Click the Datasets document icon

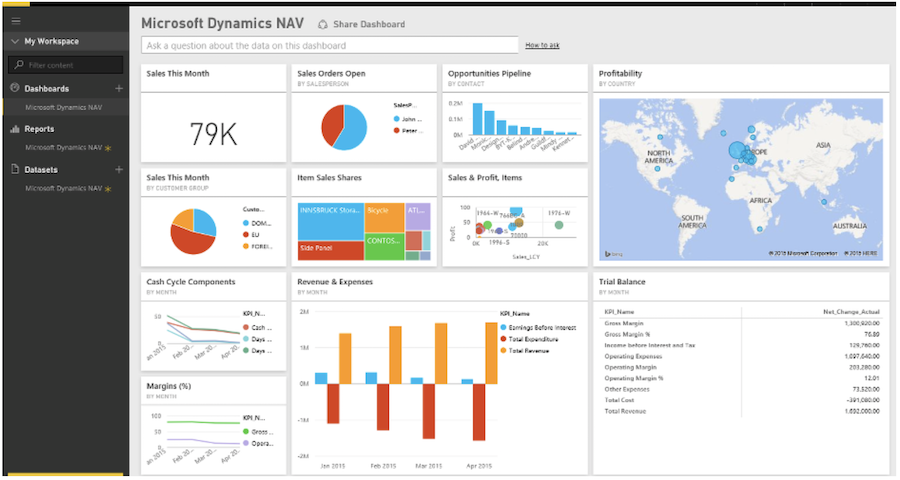[15, 169]
